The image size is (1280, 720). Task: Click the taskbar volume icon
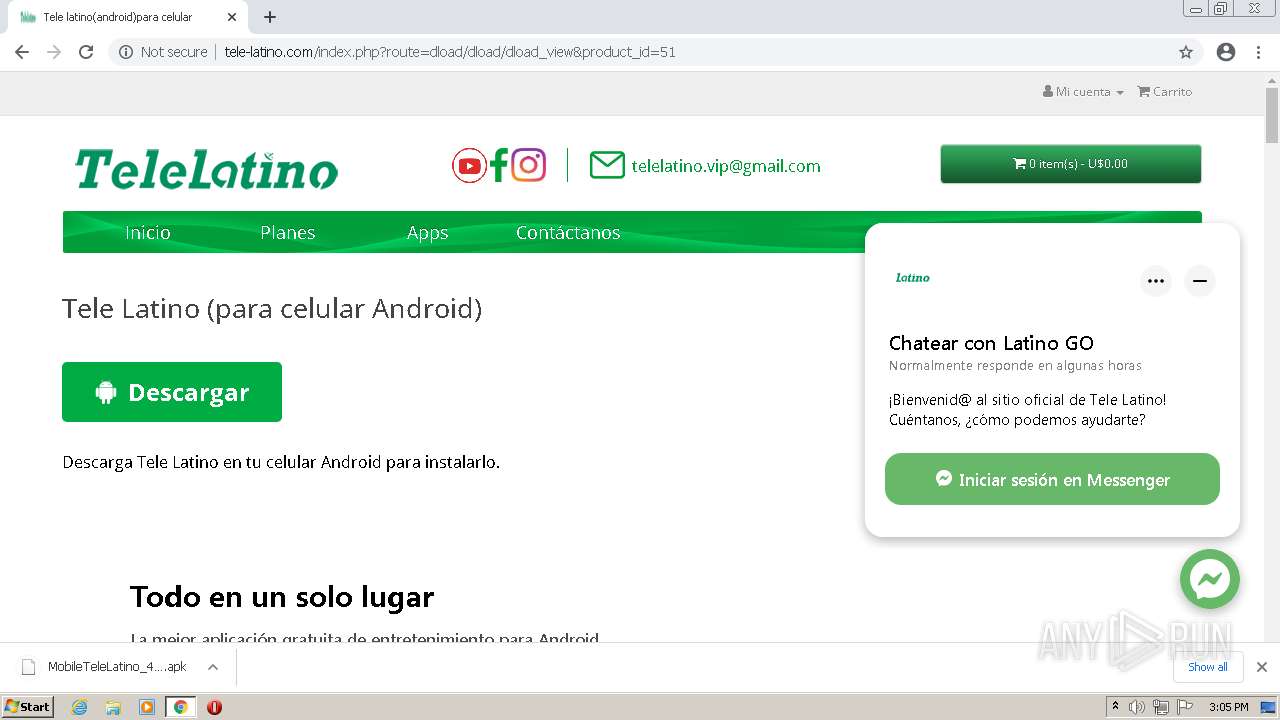tap(1137, 707)
